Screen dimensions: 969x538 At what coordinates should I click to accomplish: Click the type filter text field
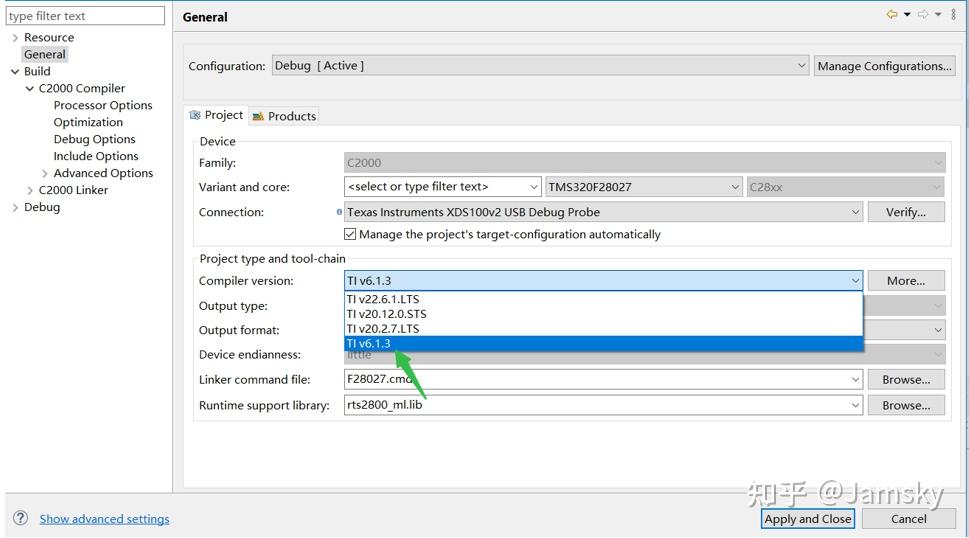(x=85, y=16)
